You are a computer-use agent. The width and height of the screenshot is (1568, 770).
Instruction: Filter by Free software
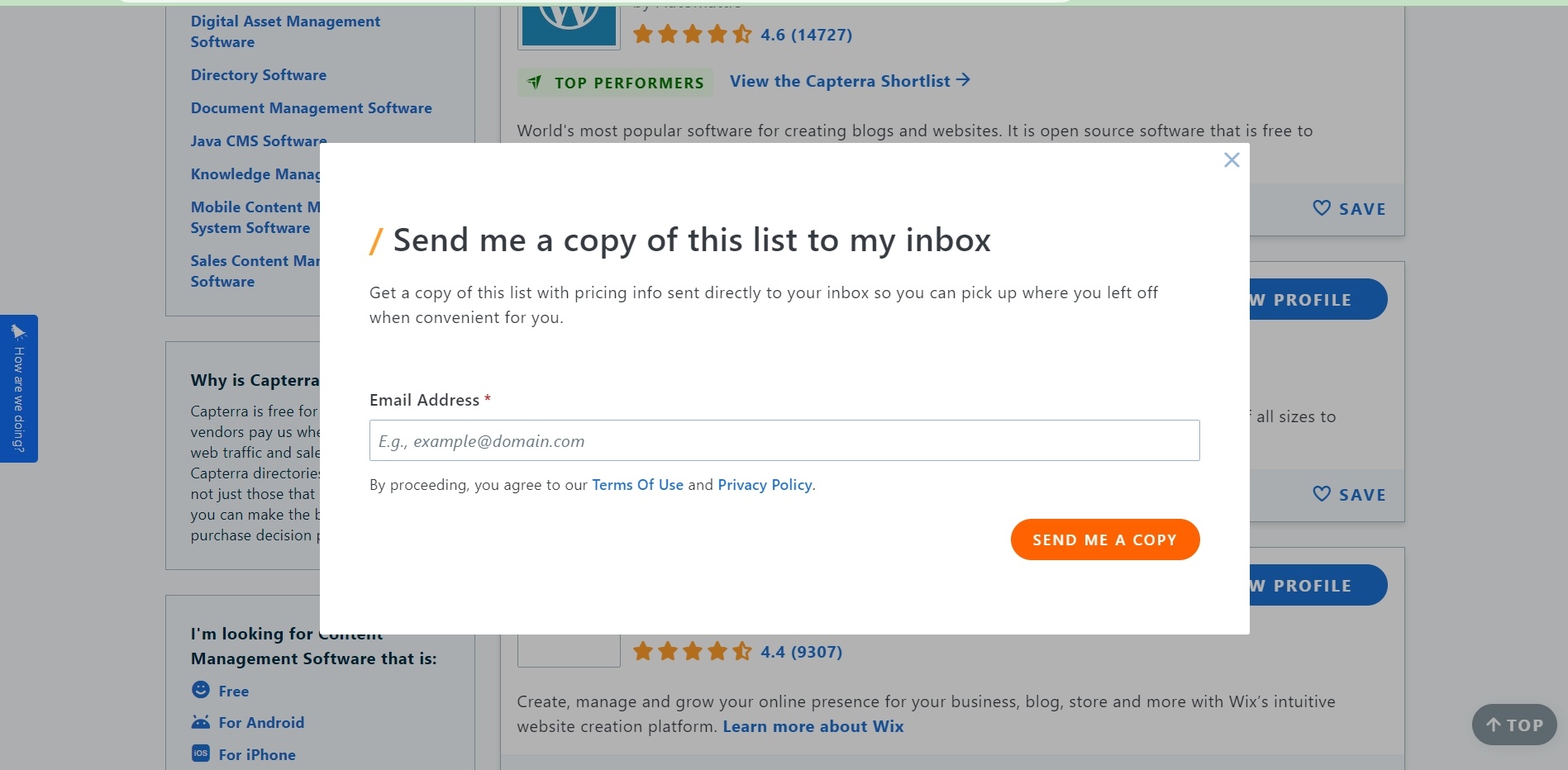click(233, 691)
